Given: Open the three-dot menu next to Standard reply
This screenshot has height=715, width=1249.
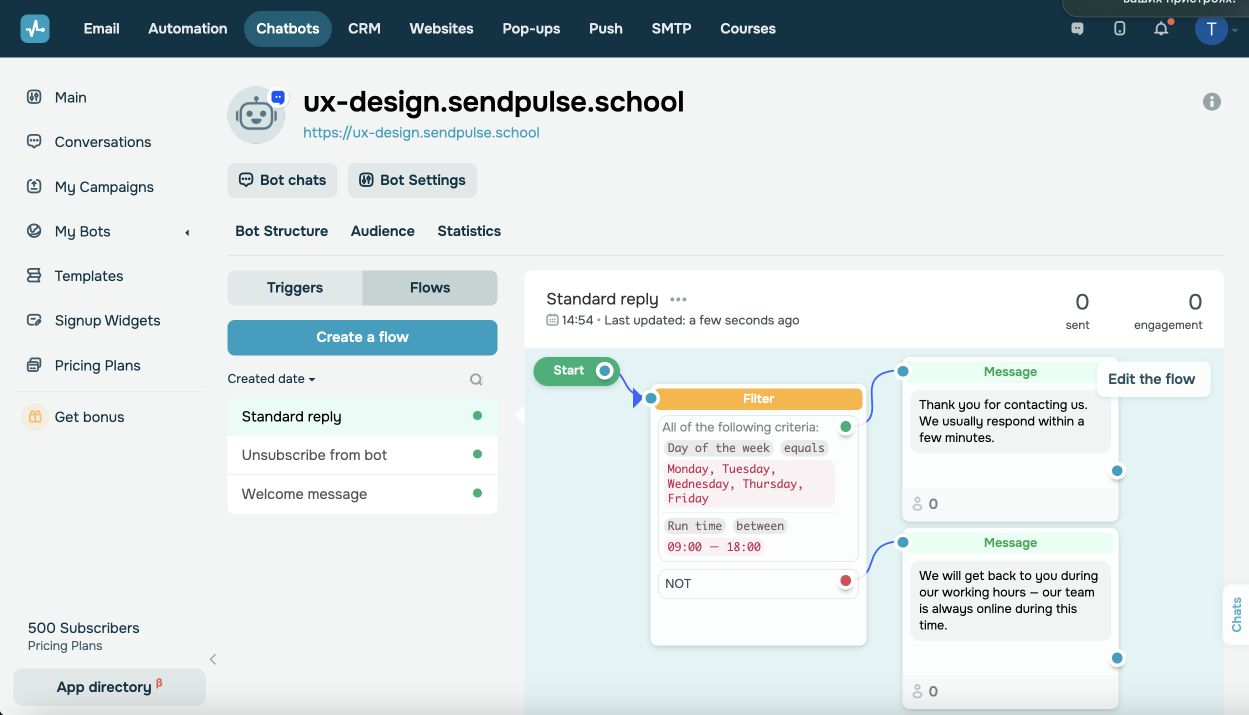Looking at the screenshot, I should click(679, 299).
